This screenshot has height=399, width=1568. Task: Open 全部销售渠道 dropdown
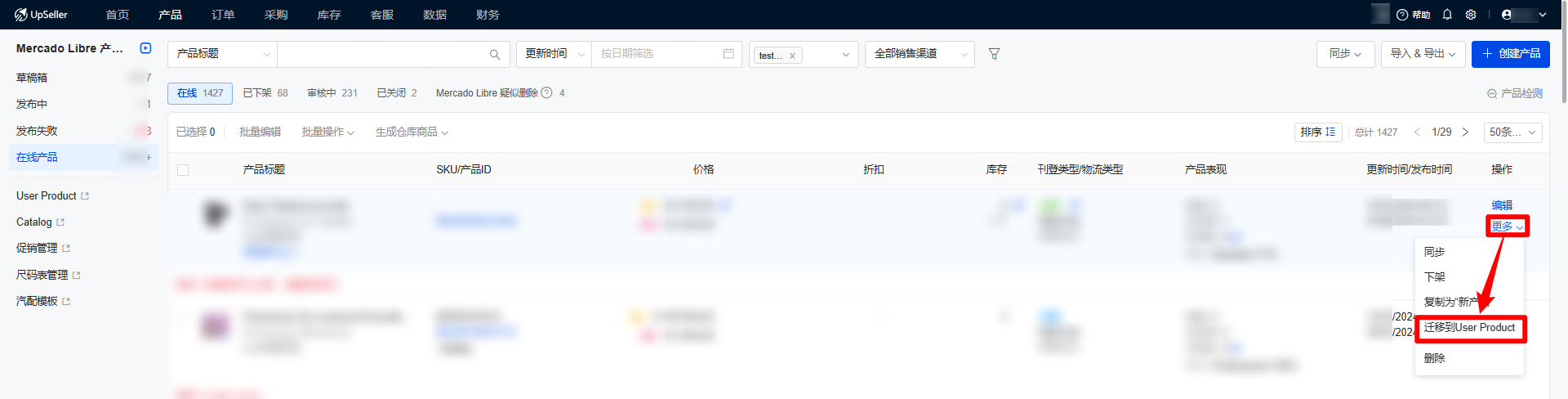[920, 54]
